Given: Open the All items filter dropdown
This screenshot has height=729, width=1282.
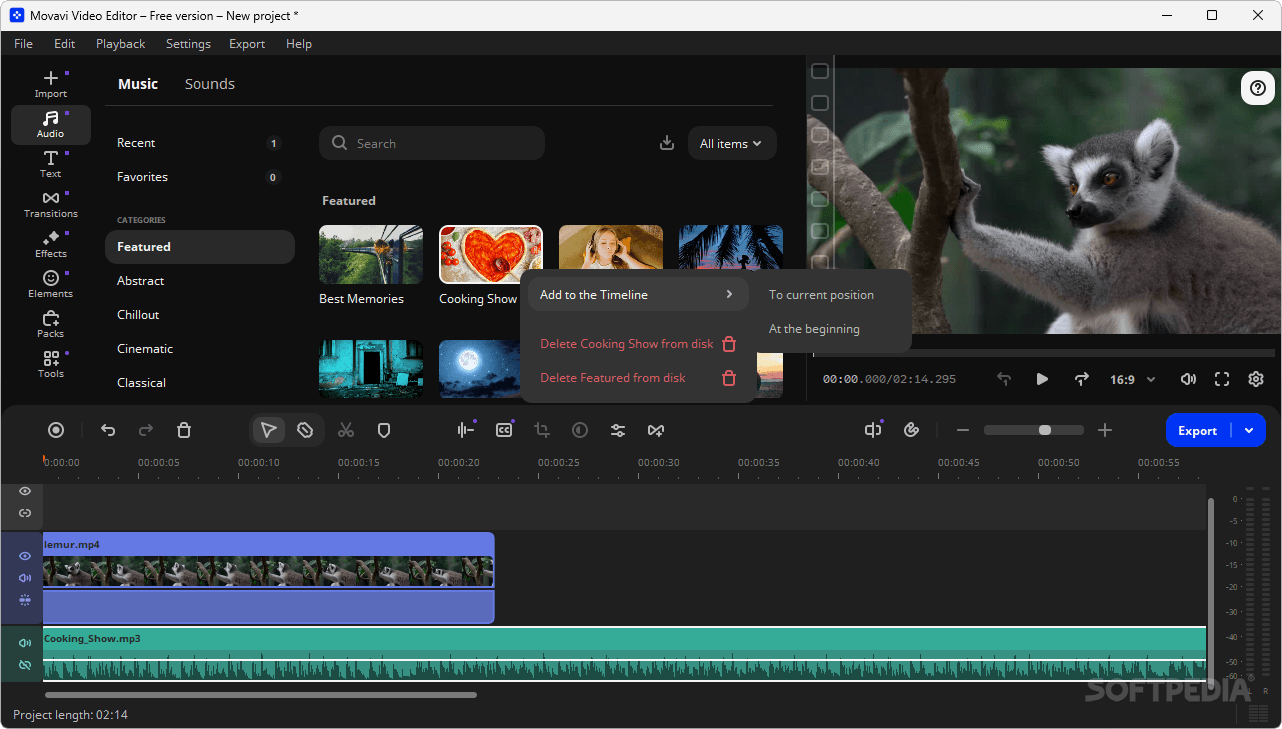Looking at the screenshot, I should click(x=732, y=143).
